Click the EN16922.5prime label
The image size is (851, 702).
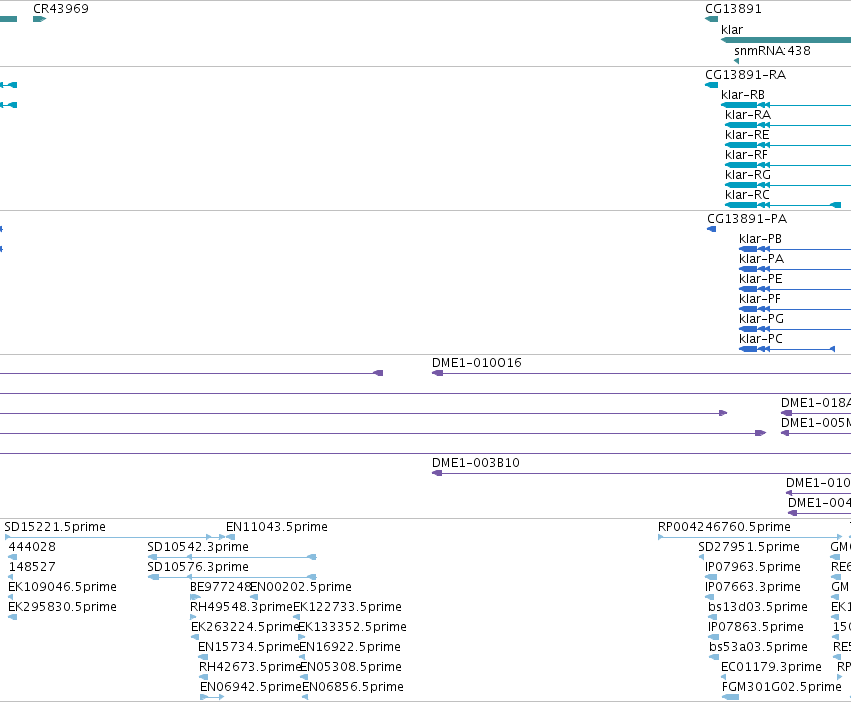click(x=350, y=647)
